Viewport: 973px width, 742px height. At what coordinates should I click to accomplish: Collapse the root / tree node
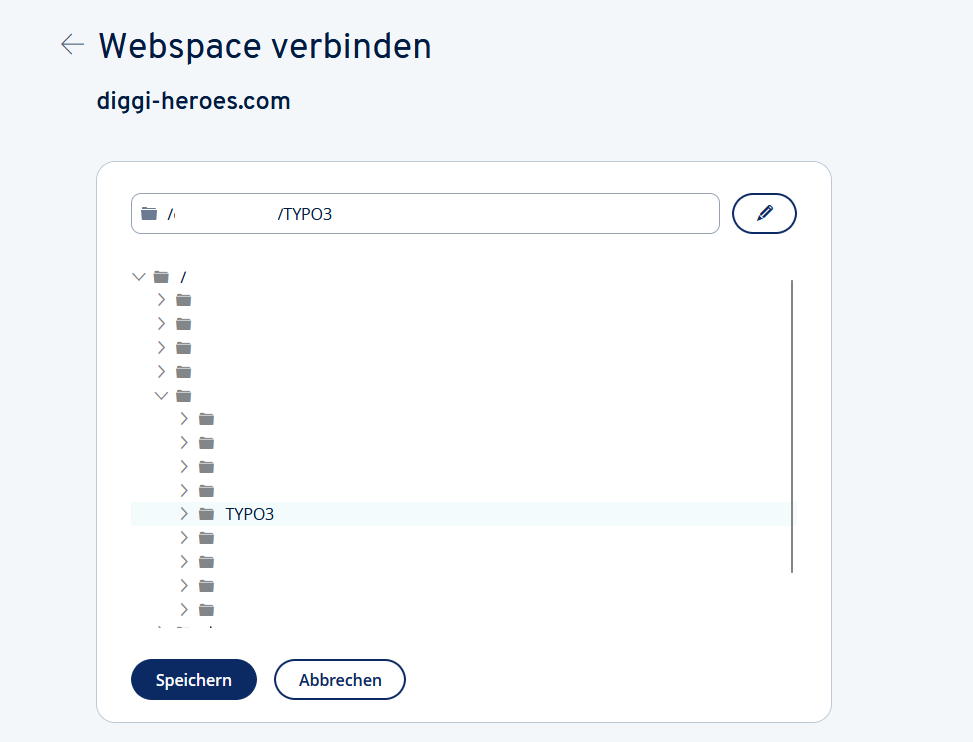coord(138,277)
